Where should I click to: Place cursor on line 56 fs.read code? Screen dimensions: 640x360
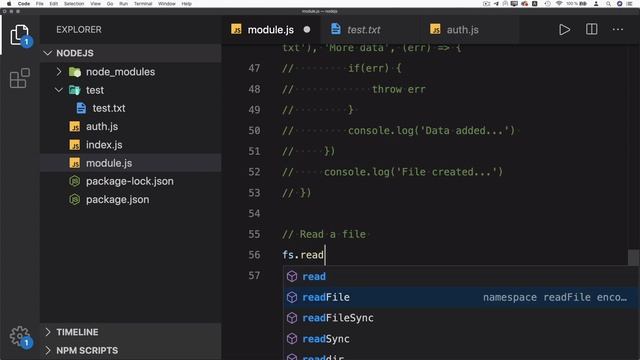click(303, 255)
